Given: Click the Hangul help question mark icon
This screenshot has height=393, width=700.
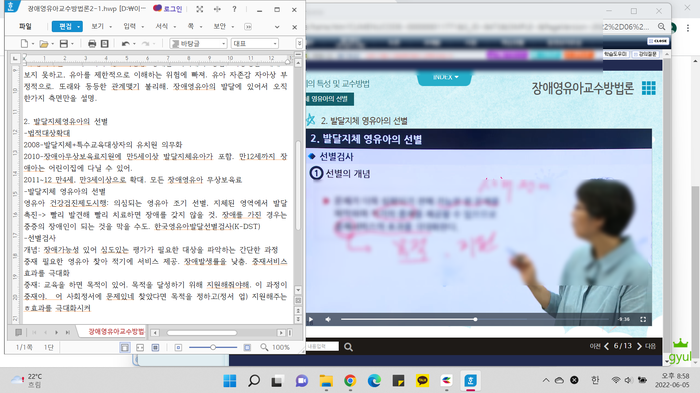Looking at the screenshot, I should tap(234, 9).
